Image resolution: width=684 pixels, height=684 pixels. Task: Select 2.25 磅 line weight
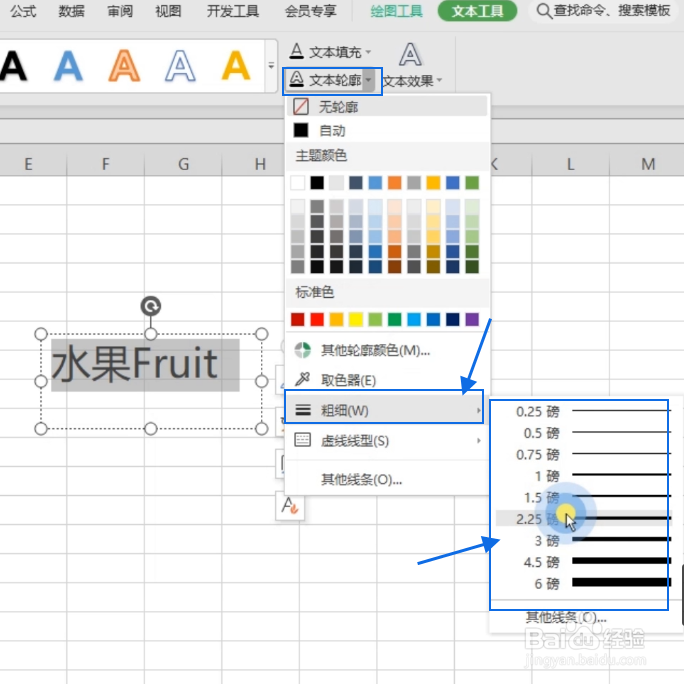coord(583,519)
